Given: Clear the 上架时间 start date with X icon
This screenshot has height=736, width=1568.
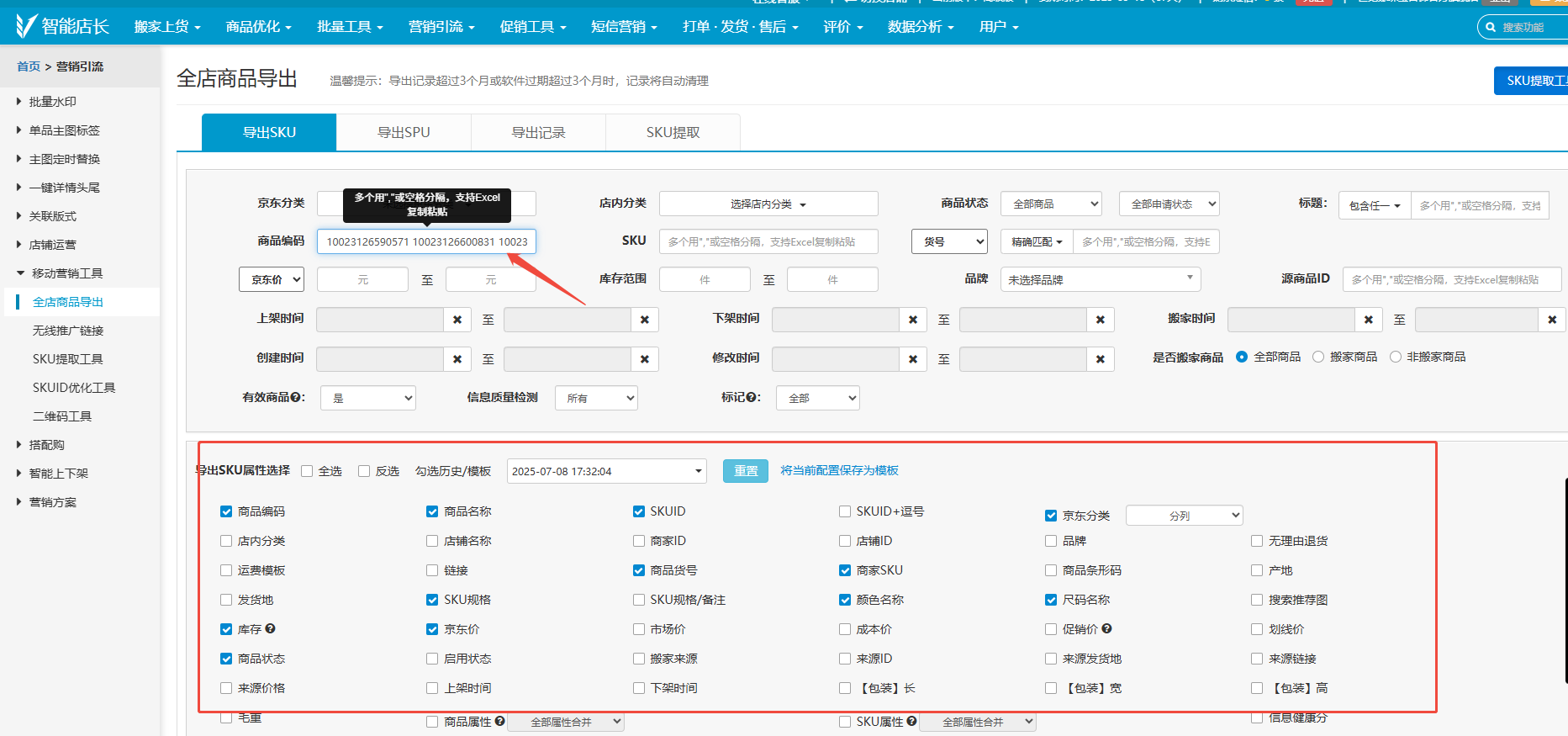Looking at the screenshot, I should (457, 320).
